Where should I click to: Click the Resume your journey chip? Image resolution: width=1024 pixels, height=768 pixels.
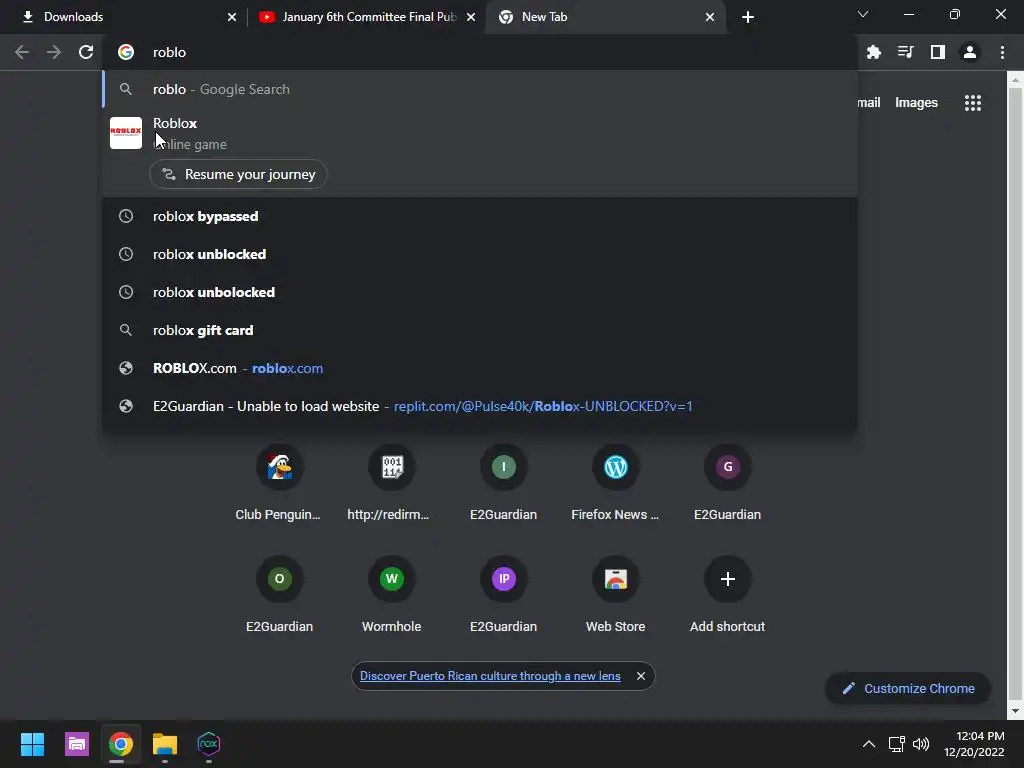pos(238,174)
